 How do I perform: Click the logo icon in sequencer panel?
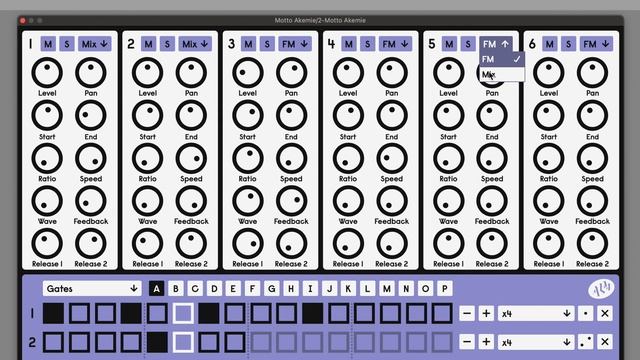pyautogui.click(x=601, y=289)
